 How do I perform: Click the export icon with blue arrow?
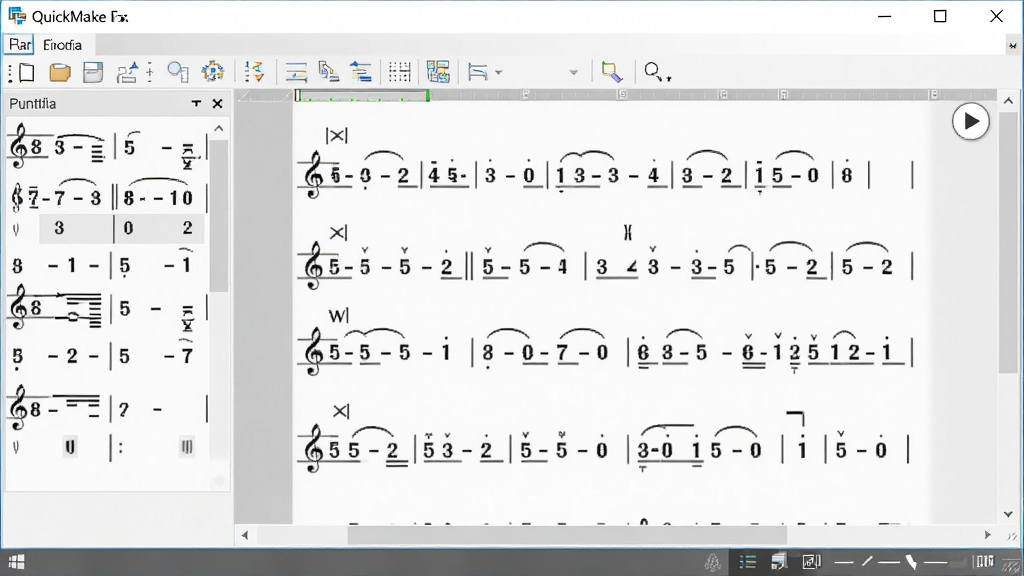pos(127,72)
